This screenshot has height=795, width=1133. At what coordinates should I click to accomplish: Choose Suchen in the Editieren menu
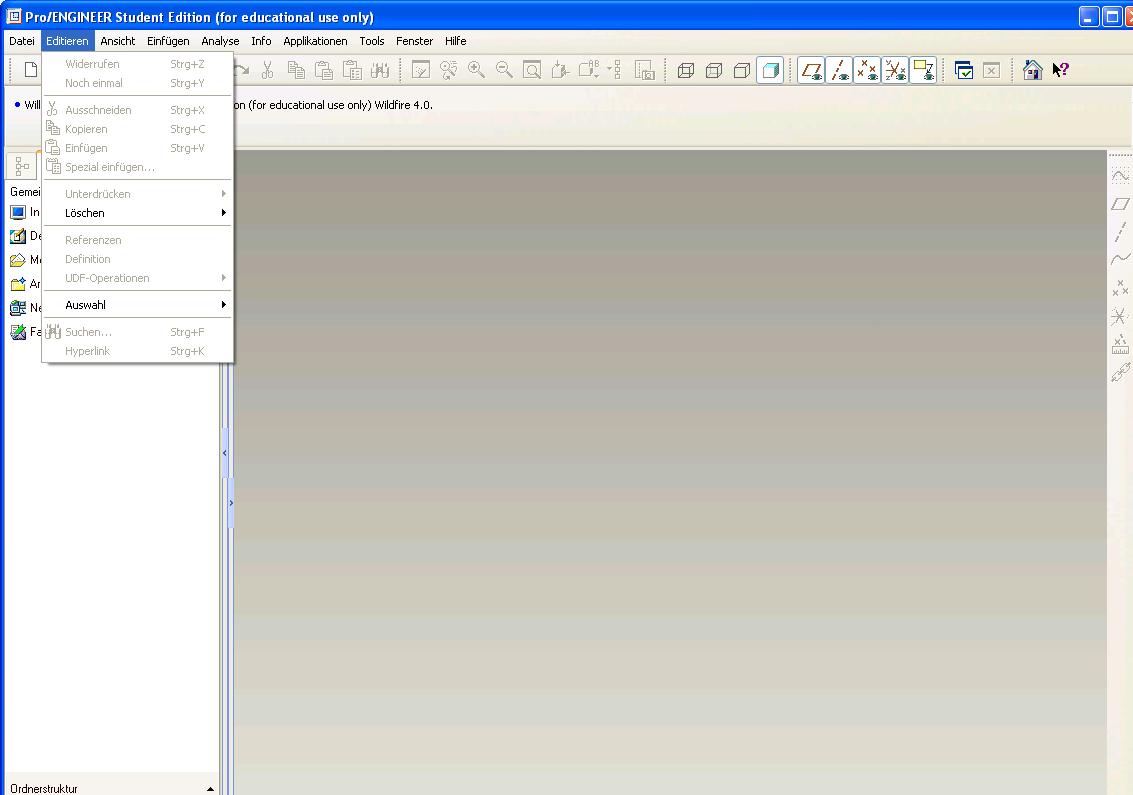coord(137,332)
